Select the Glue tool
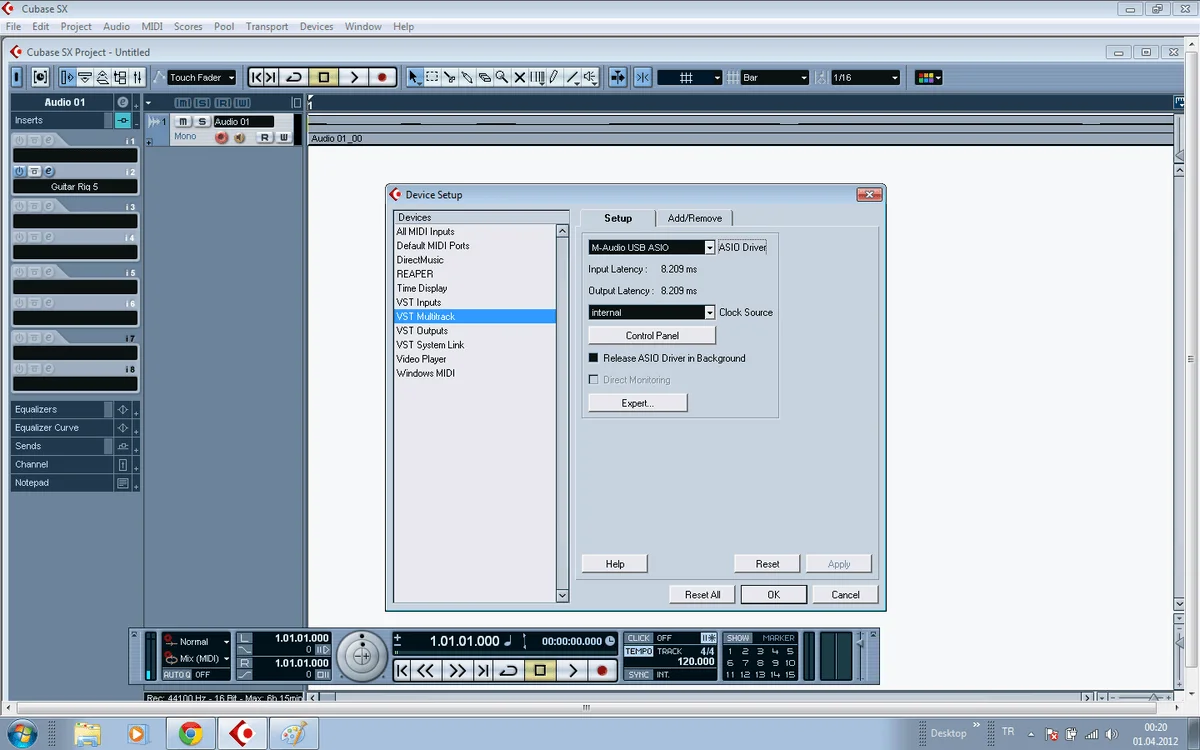This screenshot has width=1200, height=750. [x=467, y=77]
